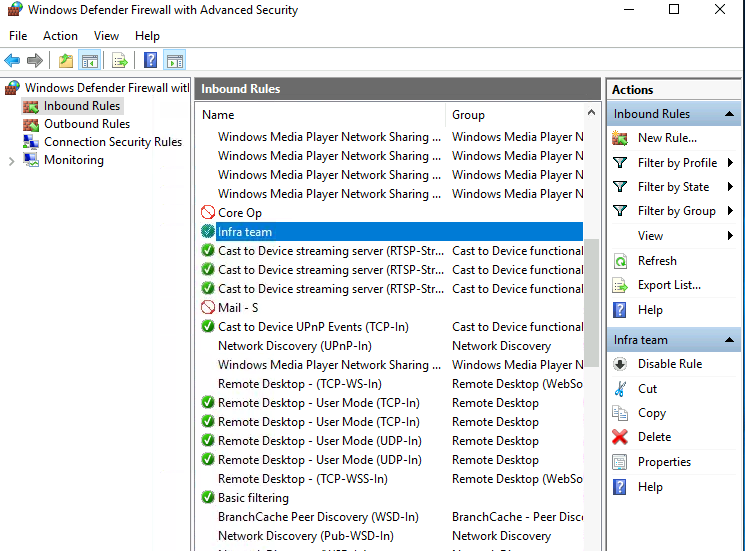Image resolution: width=745 pixels, height=551 pixels.
Task: Click the Filter by Group funnel icon
Action: click(x=620, y=210)
